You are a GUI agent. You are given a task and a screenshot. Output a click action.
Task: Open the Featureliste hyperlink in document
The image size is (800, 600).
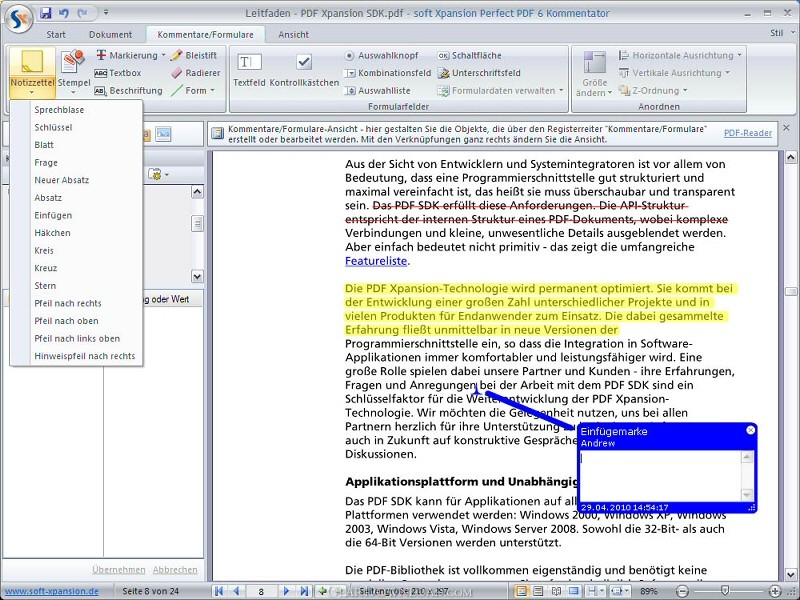(376, 261)
